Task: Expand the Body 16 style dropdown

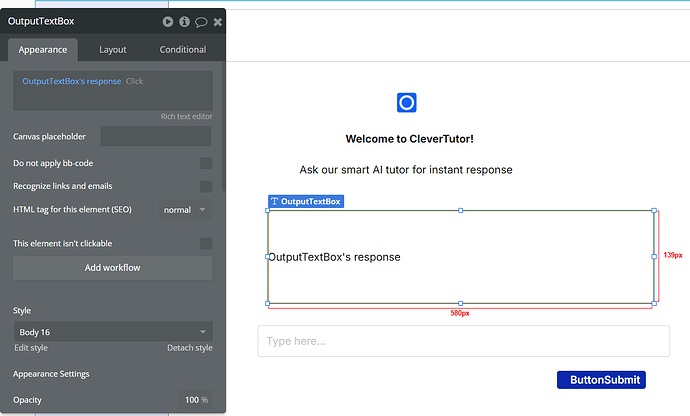Action: coord(114,332)
